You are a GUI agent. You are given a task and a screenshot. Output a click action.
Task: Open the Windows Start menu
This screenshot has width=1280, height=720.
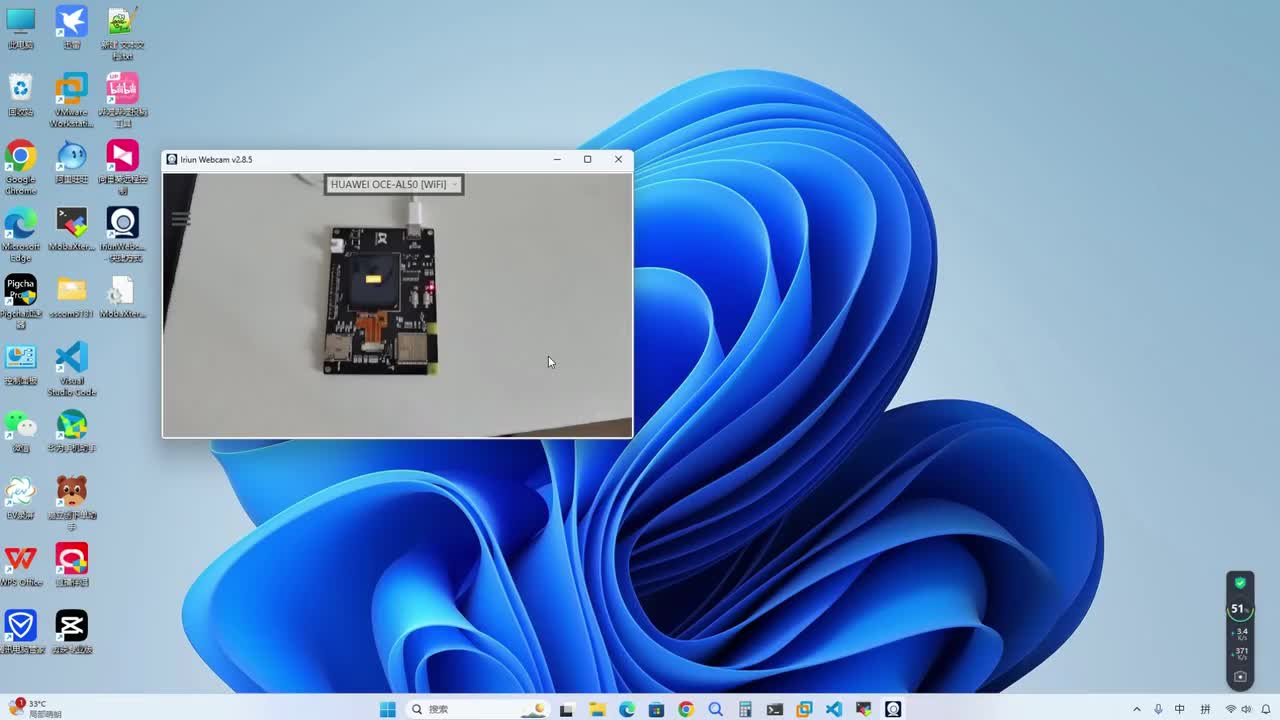pyautogui.click(x=388, y=709)
